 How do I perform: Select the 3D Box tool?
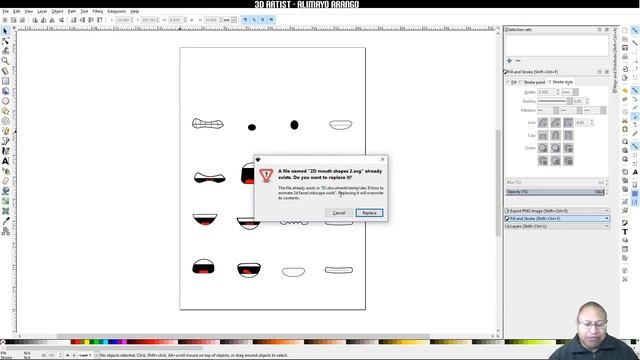pos(5,91)
